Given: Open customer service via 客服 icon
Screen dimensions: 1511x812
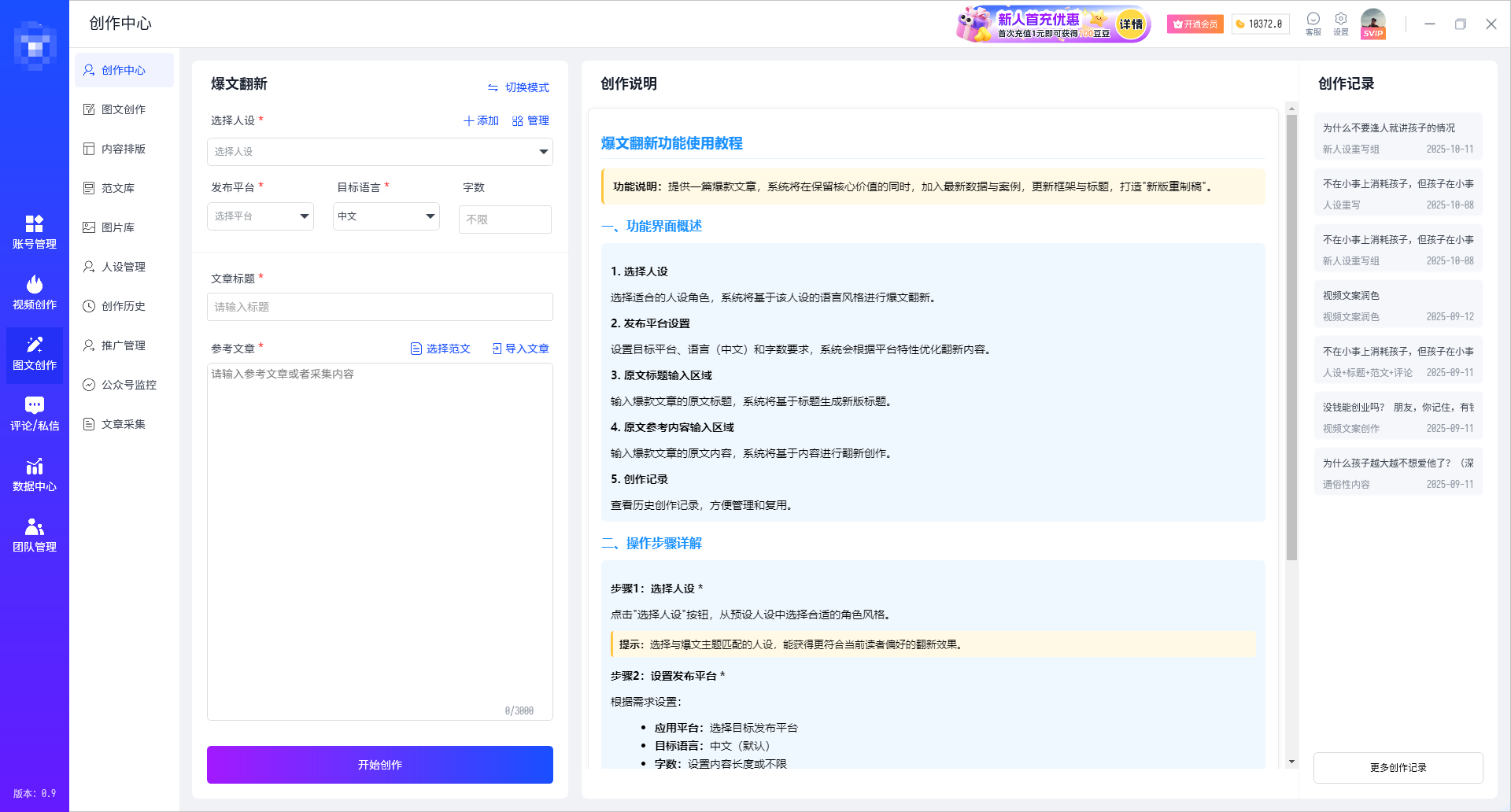Looking at the screenshot, I should [x=1313, y=23].
